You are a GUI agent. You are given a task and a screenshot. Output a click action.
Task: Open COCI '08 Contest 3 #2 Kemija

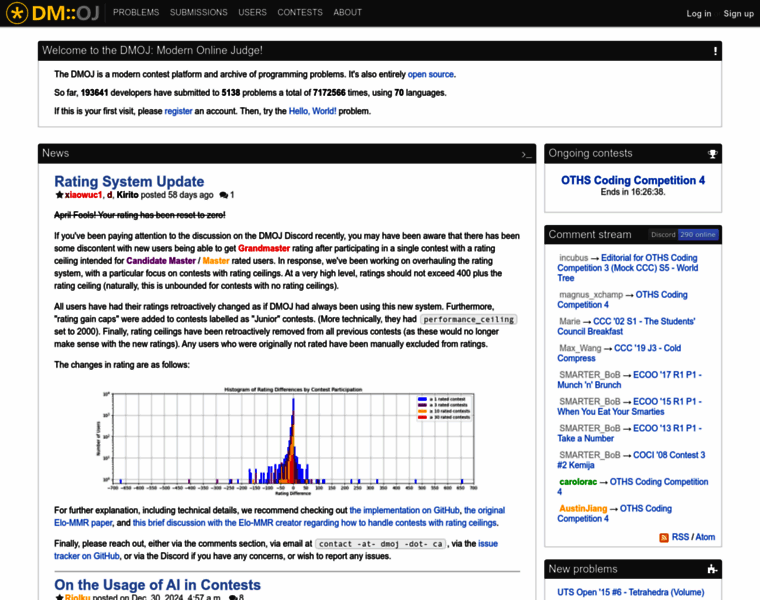[631, 460]
